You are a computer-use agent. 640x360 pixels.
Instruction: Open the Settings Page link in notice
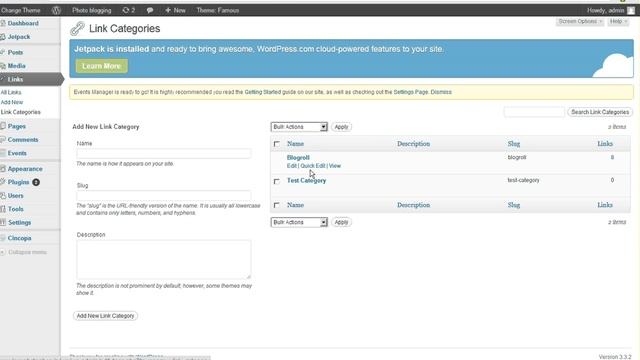(x=411, y=92)
